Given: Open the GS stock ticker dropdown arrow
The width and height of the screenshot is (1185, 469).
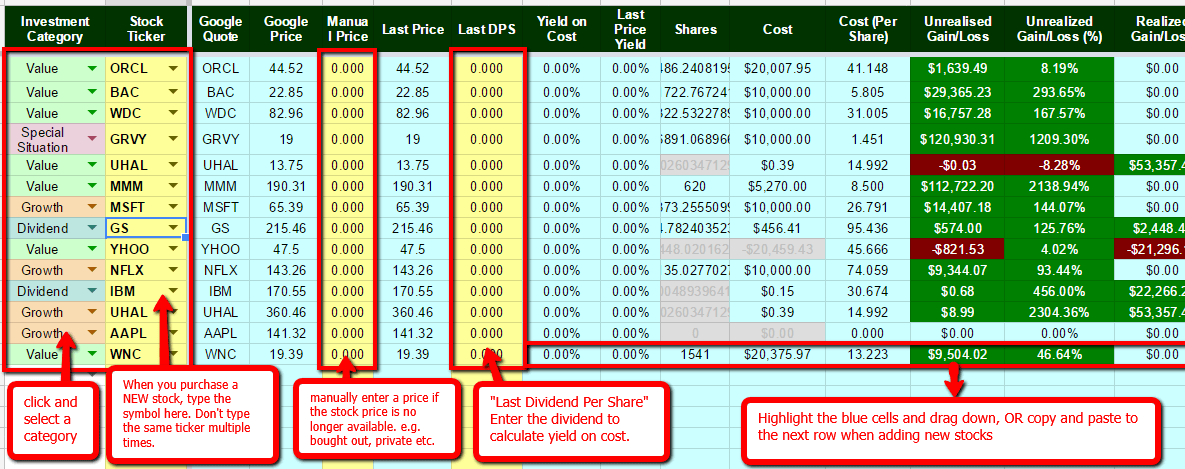Looking at the screenshot, I should click(x=174, y=227).
